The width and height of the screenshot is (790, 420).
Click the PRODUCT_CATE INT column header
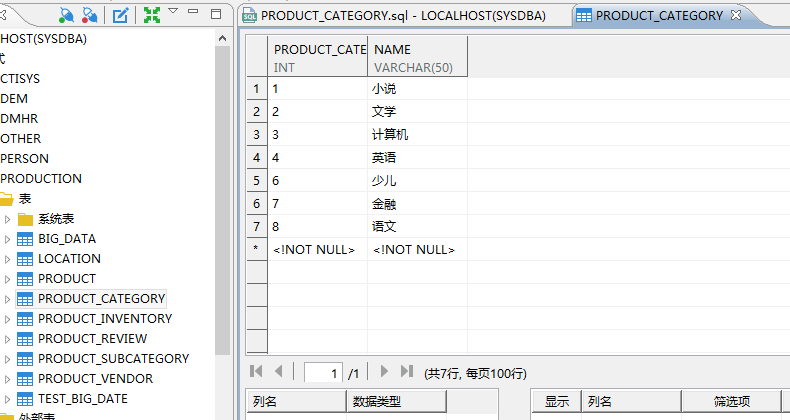point(317,56)
